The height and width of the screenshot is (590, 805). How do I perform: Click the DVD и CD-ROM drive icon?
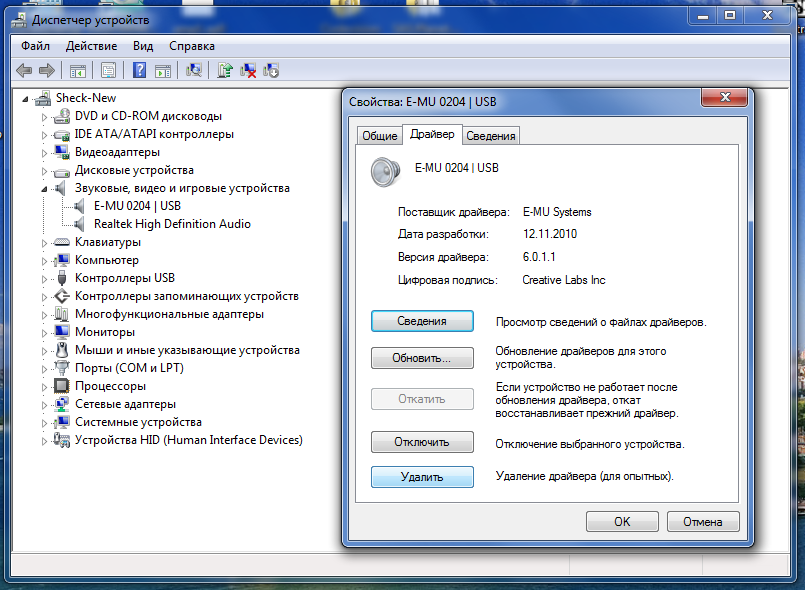coord(62,116)
